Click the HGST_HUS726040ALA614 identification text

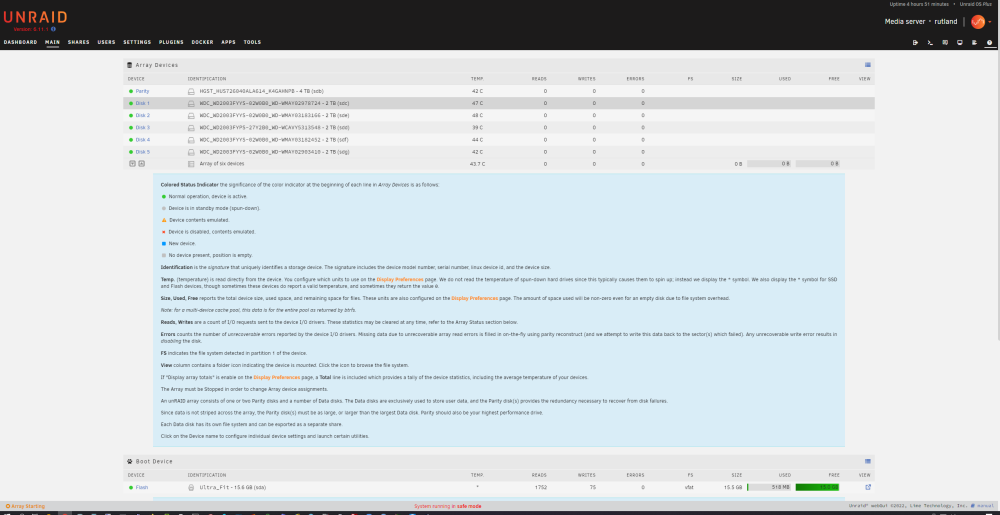[x=261, y=91]
